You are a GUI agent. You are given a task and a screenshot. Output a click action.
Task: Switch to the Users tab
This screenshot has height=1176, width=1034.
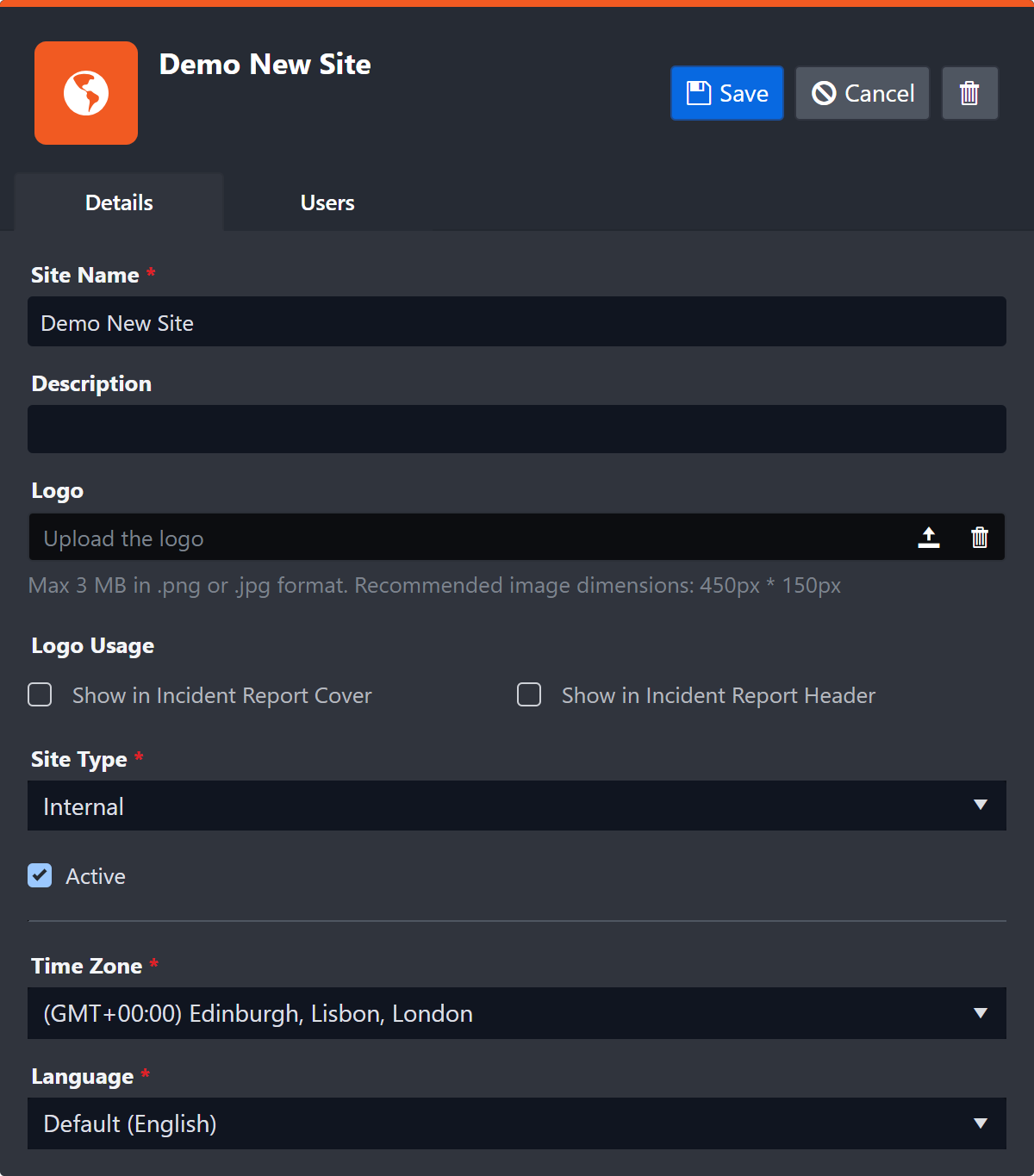pos(327,202)
